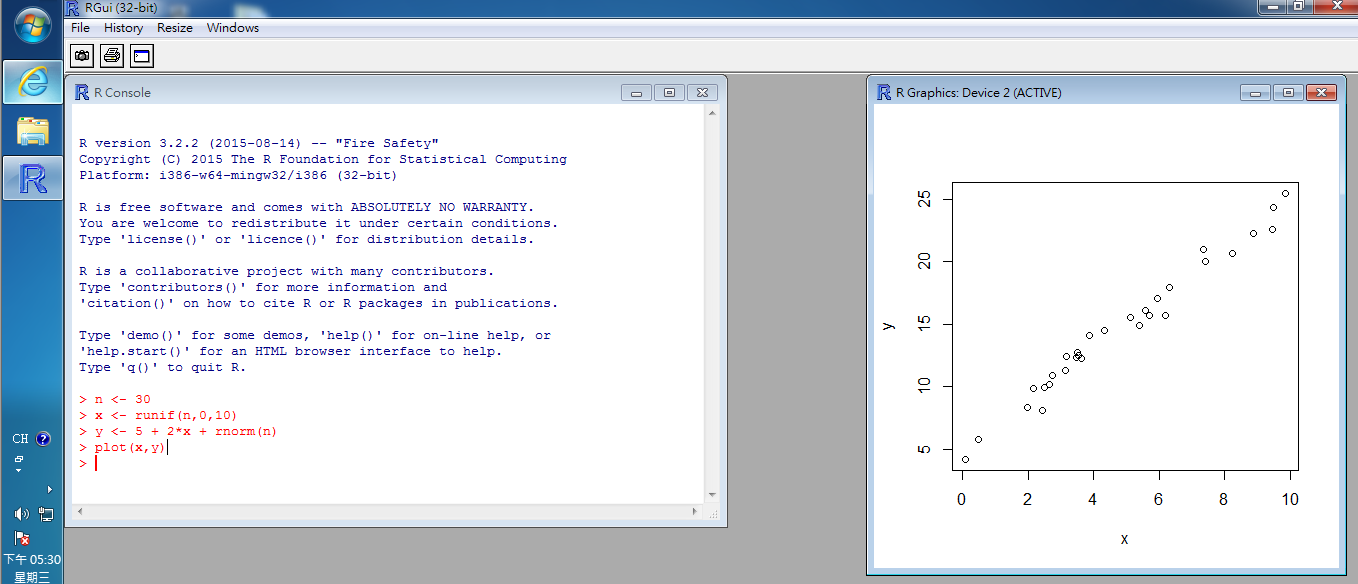
Task: Minimize the R Console window
Action: (x=636, y=93)
